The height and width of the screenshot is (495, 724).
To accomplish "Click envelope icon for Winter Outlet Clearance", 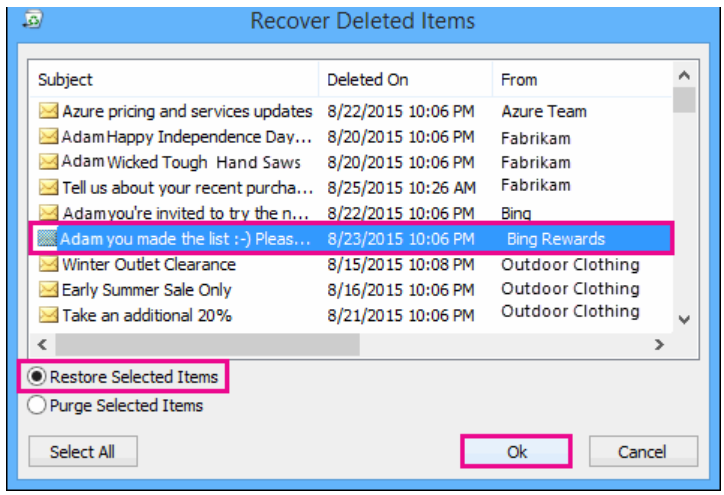I will point(48,264).
